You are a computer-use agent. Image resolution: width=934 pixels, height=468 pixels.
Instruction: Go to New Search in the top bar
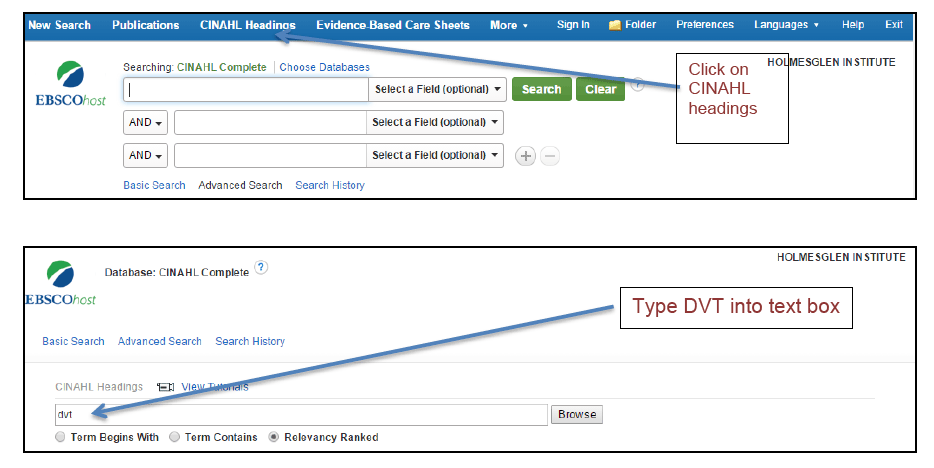[x=60, y=25]
